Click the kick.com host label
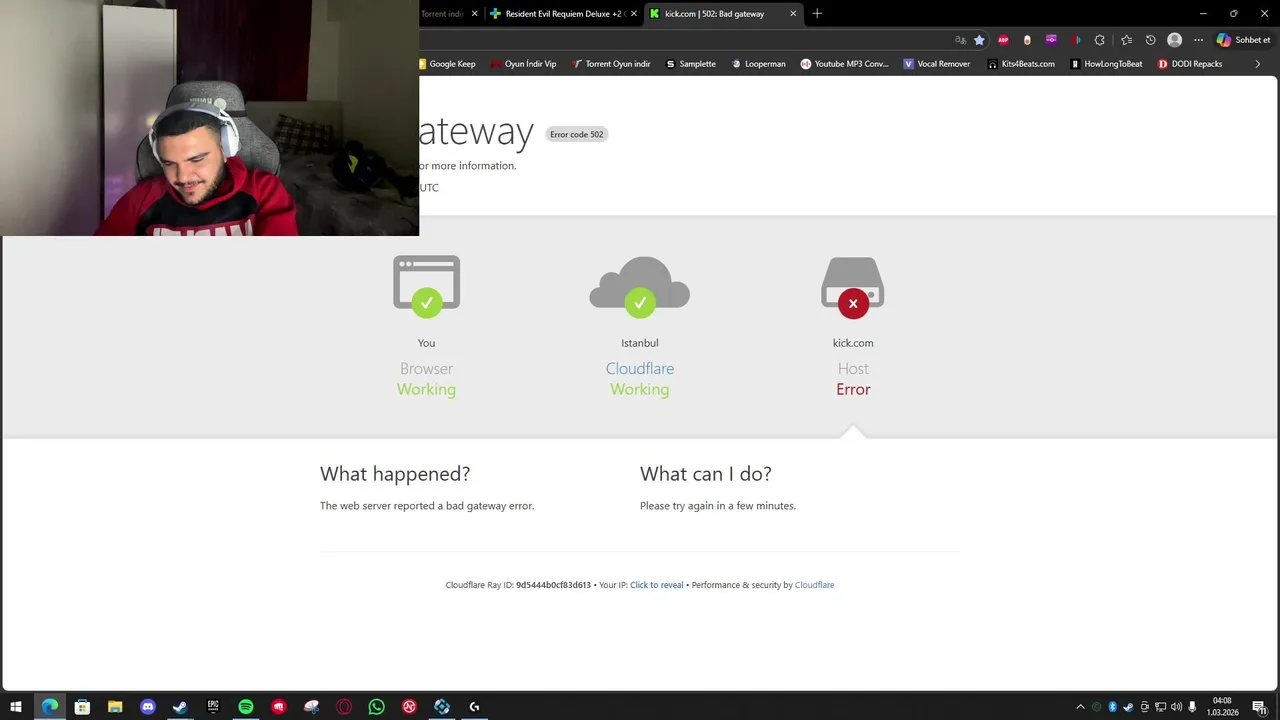This screenshot has height=720, width=1280. 853,343
